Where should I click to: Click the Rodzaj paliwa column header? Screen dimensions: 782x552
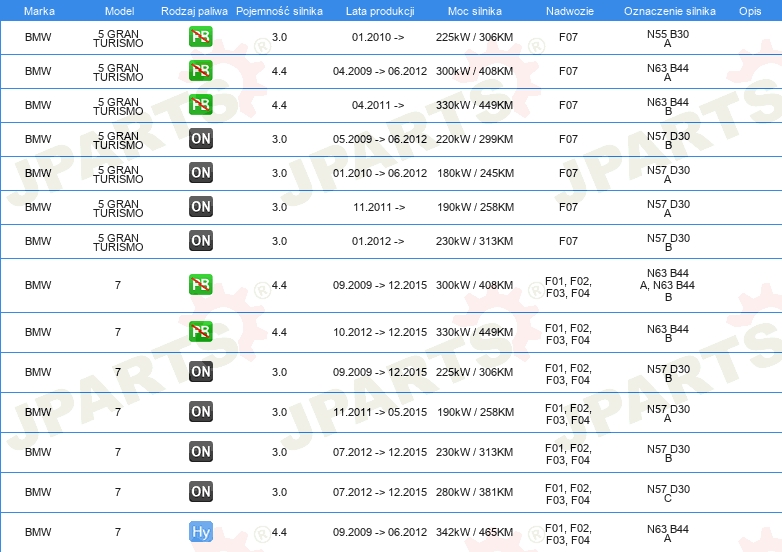[x=194, y=11]
